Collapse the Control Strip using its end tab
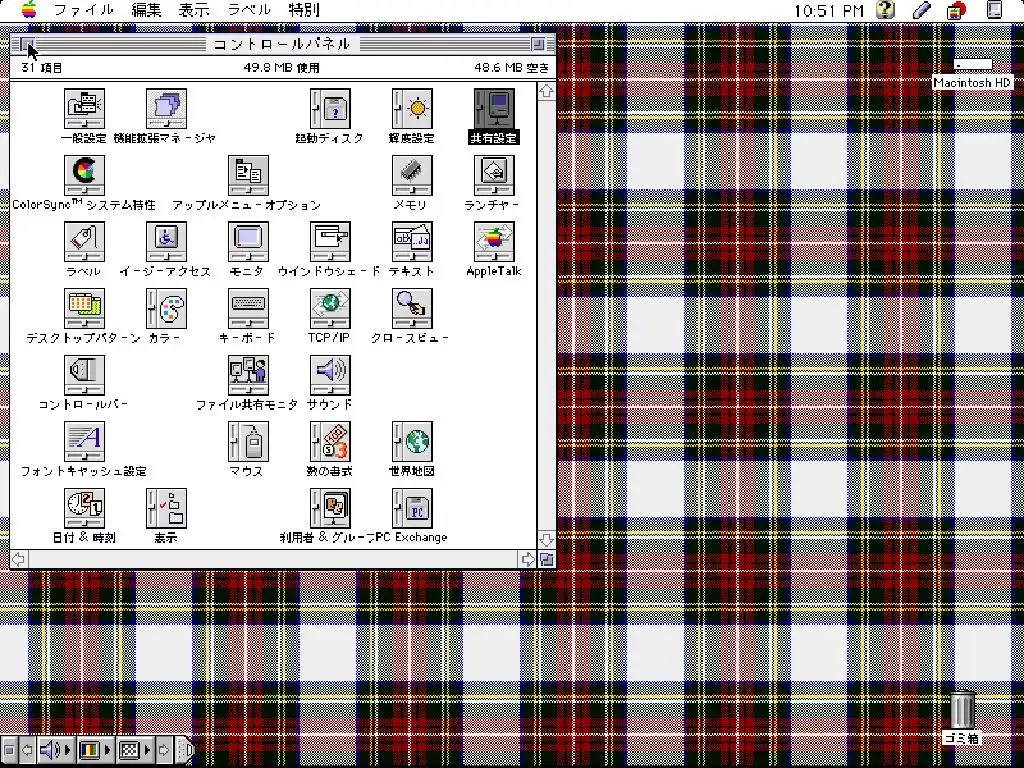The height and width of the screenshot is (768, 1024). pyautogui.click(x=187, y=750)
